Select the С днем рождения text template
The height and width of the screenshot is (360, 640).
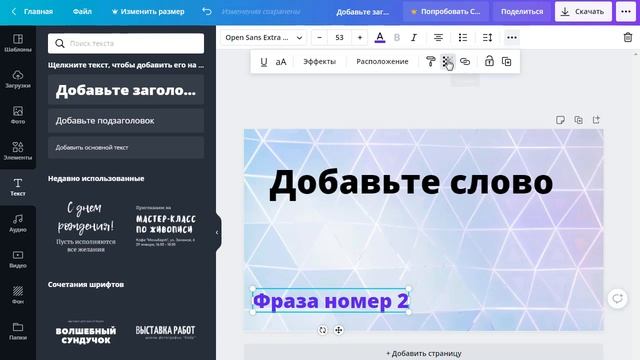[86, 227]
